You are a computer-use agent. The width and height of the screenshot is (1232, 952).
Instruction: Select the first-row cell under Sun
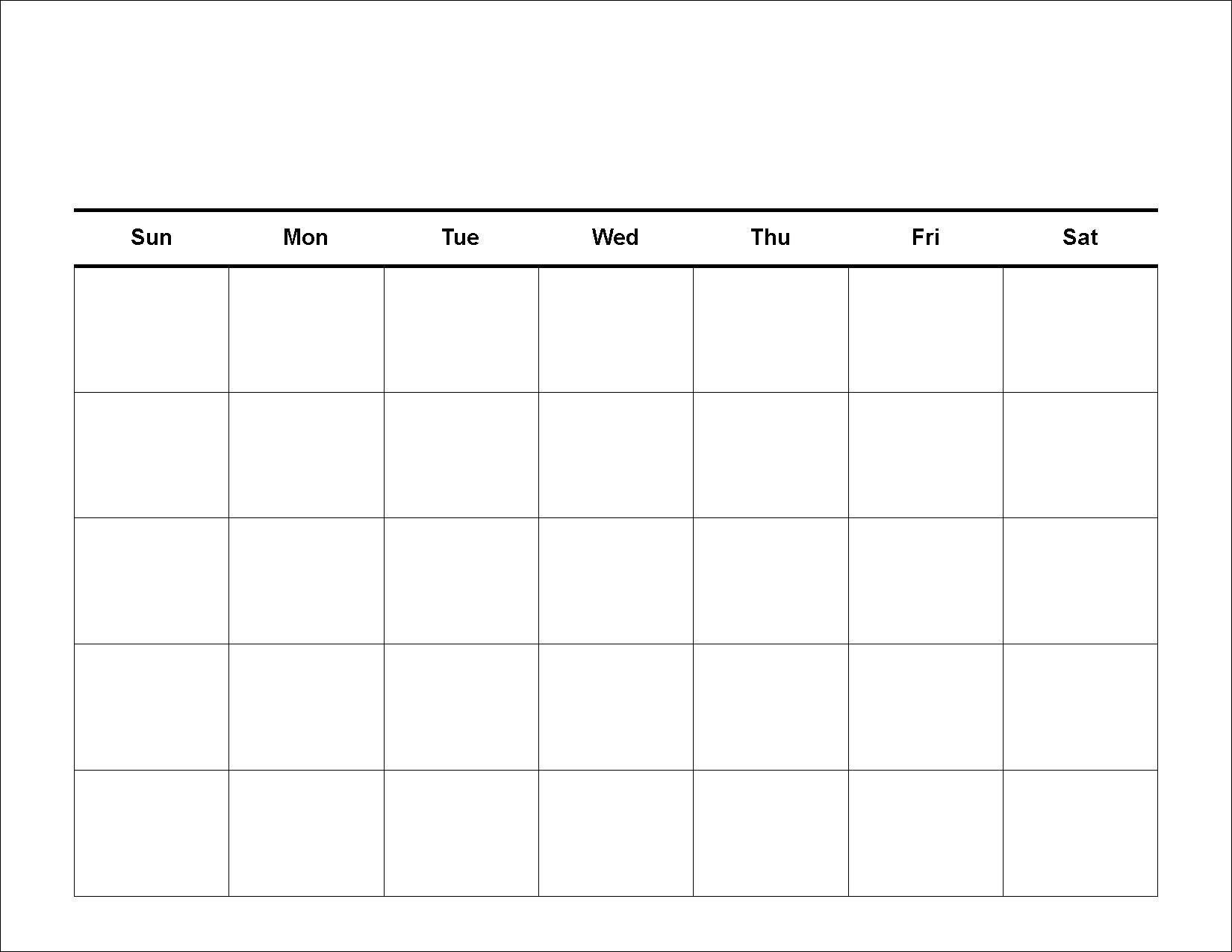tap(152, 329)
